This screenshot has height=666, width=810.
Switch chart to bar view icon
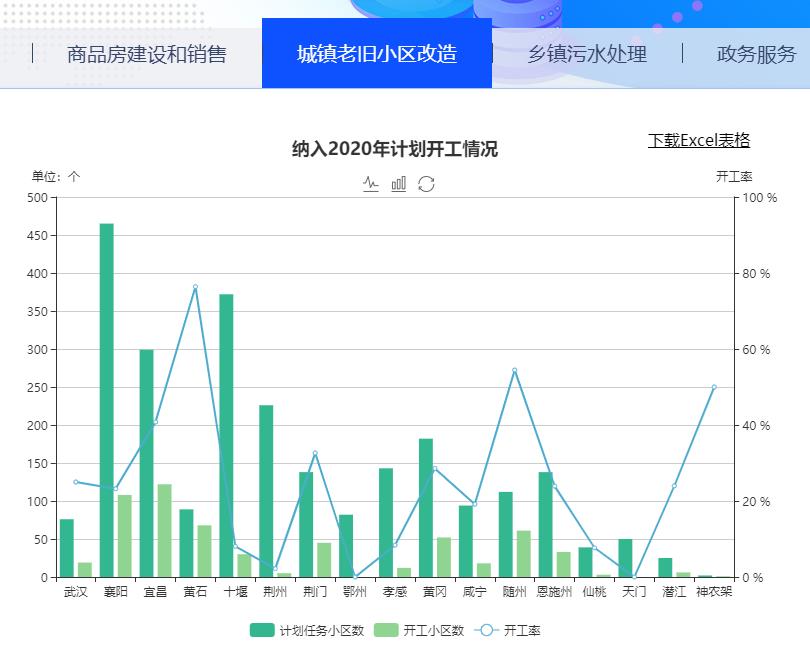[x=398, y=183]
